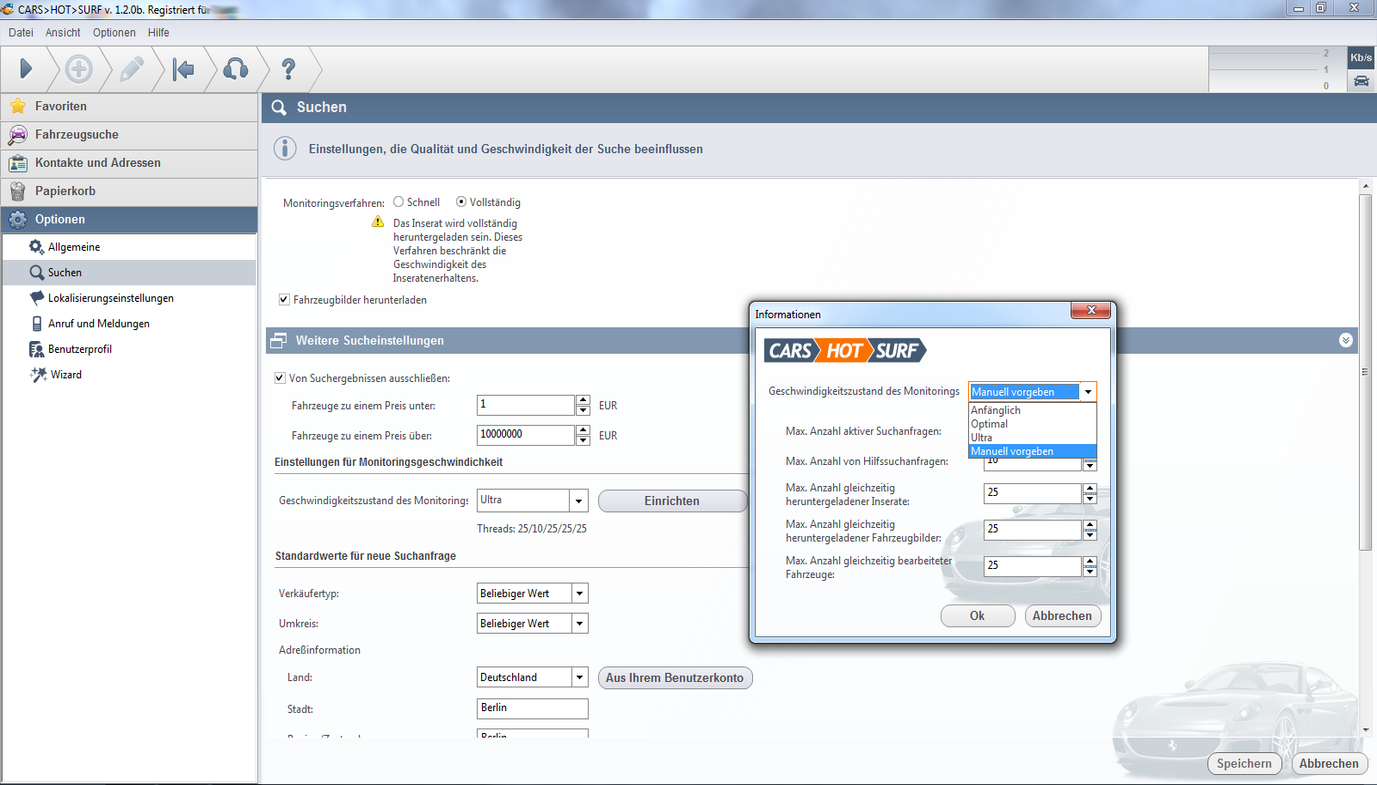Click the question mark help icon
This screenshot has height=785, width=1377.
288,69
